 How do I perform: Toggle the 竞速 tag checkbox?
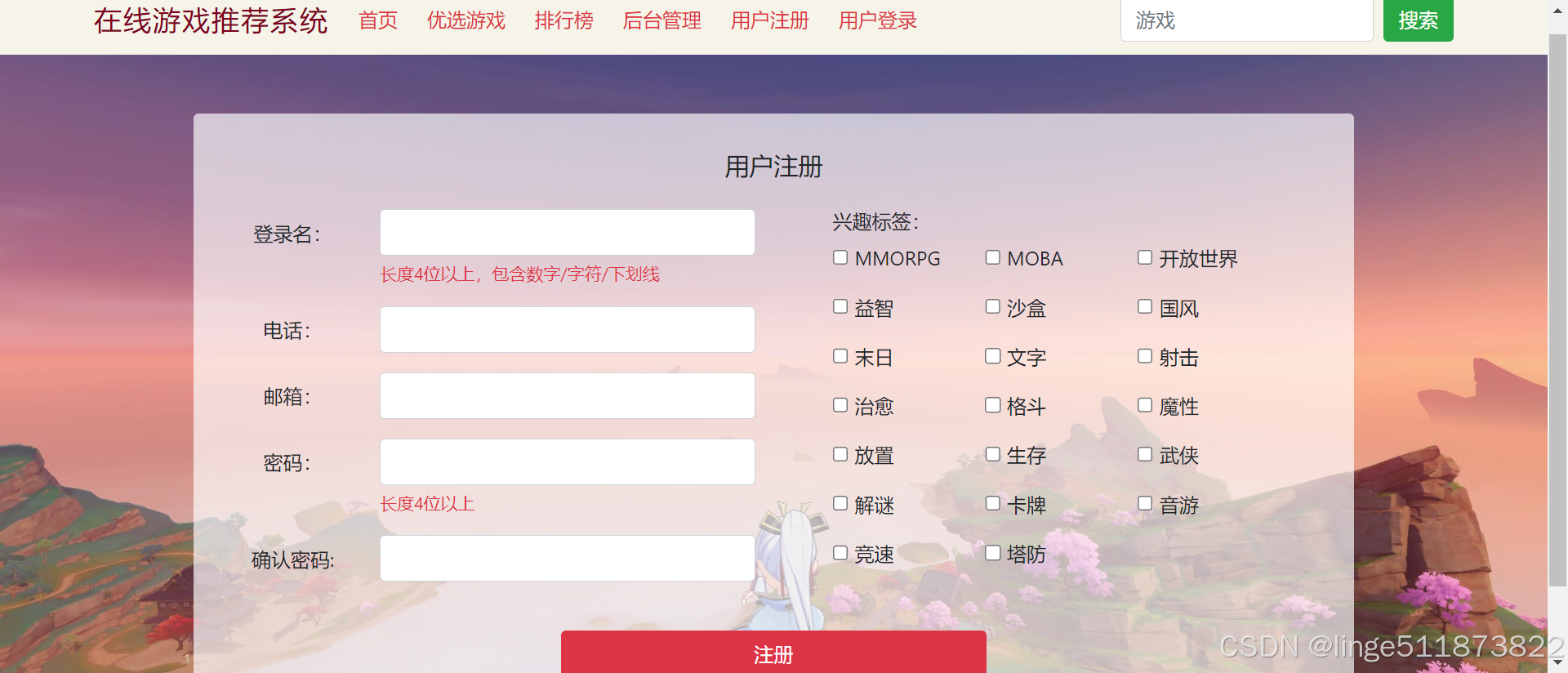pos(840,553)
